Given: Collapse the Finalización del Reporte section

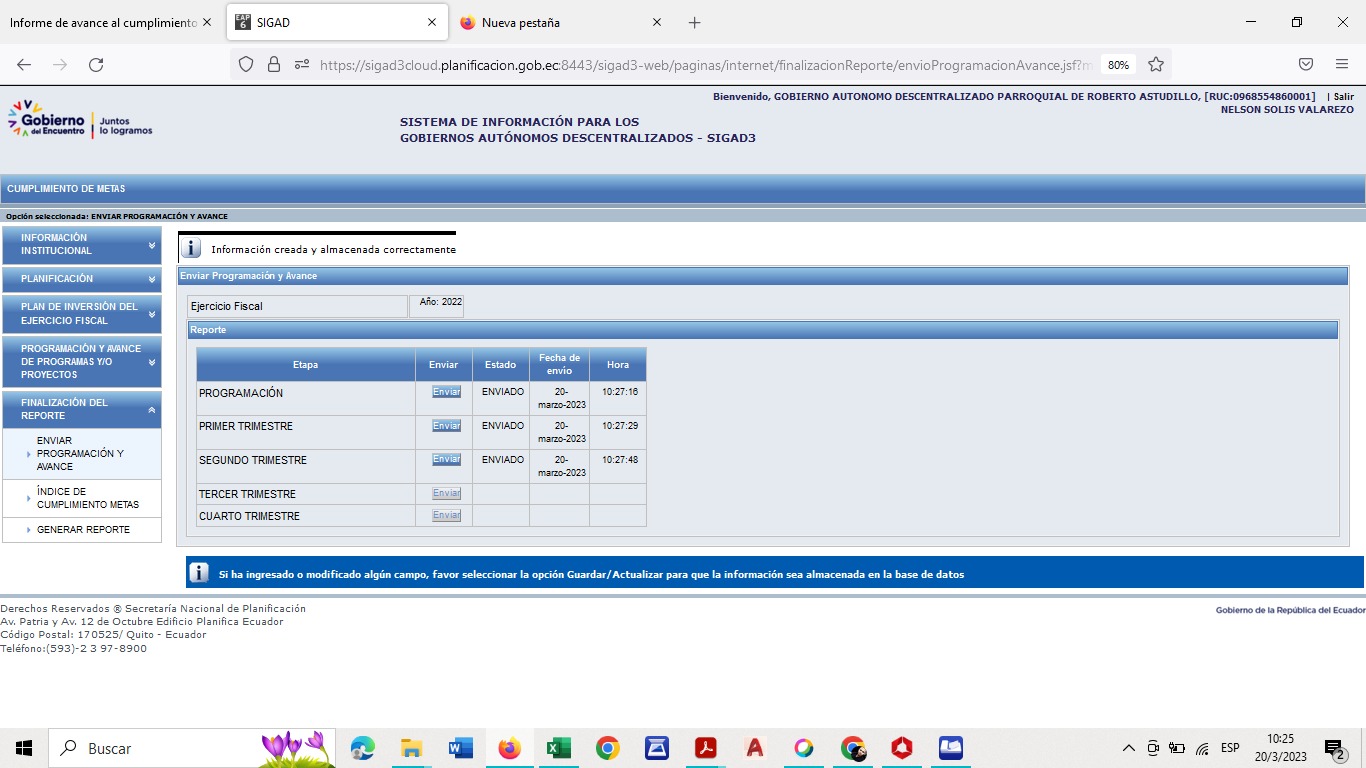Looking at the screenshot, I should (81, 409).
